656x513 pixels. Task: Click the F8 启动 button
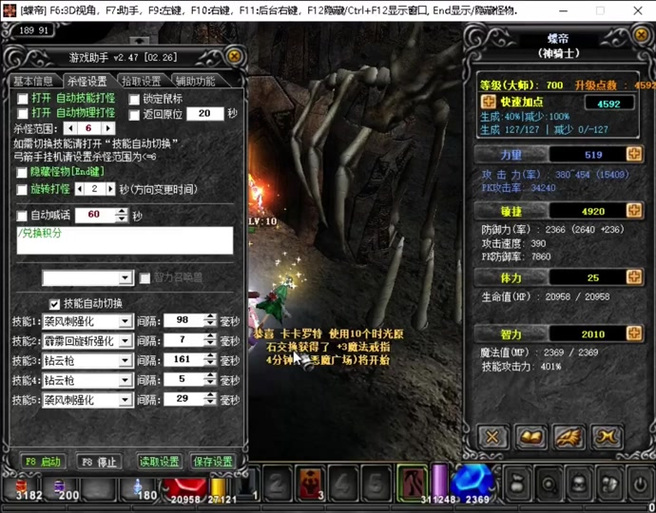43,462
